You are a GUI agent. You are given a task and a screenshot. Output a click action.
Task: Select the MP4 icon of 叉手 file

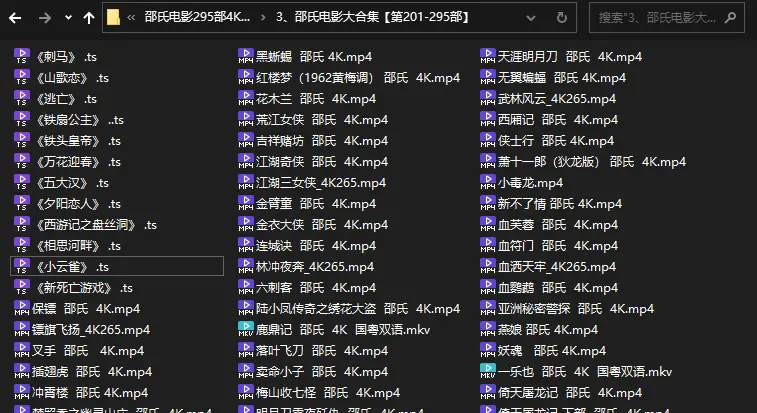(x=22, y=350)
